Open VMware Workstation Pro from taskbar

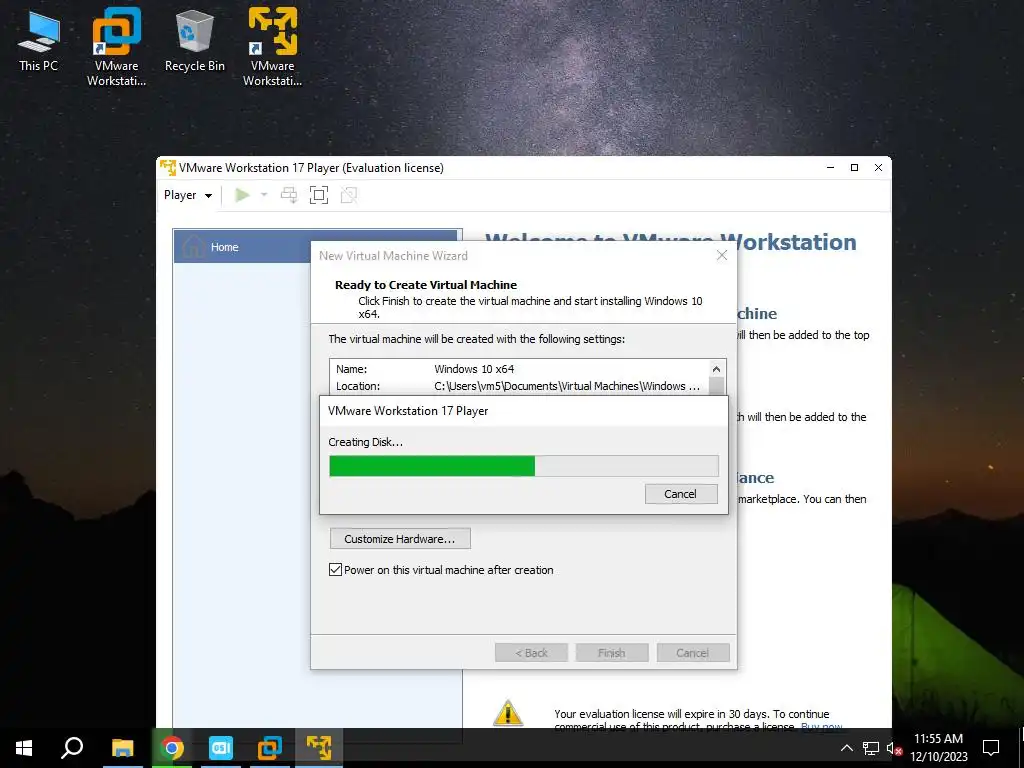pos(270,748)
